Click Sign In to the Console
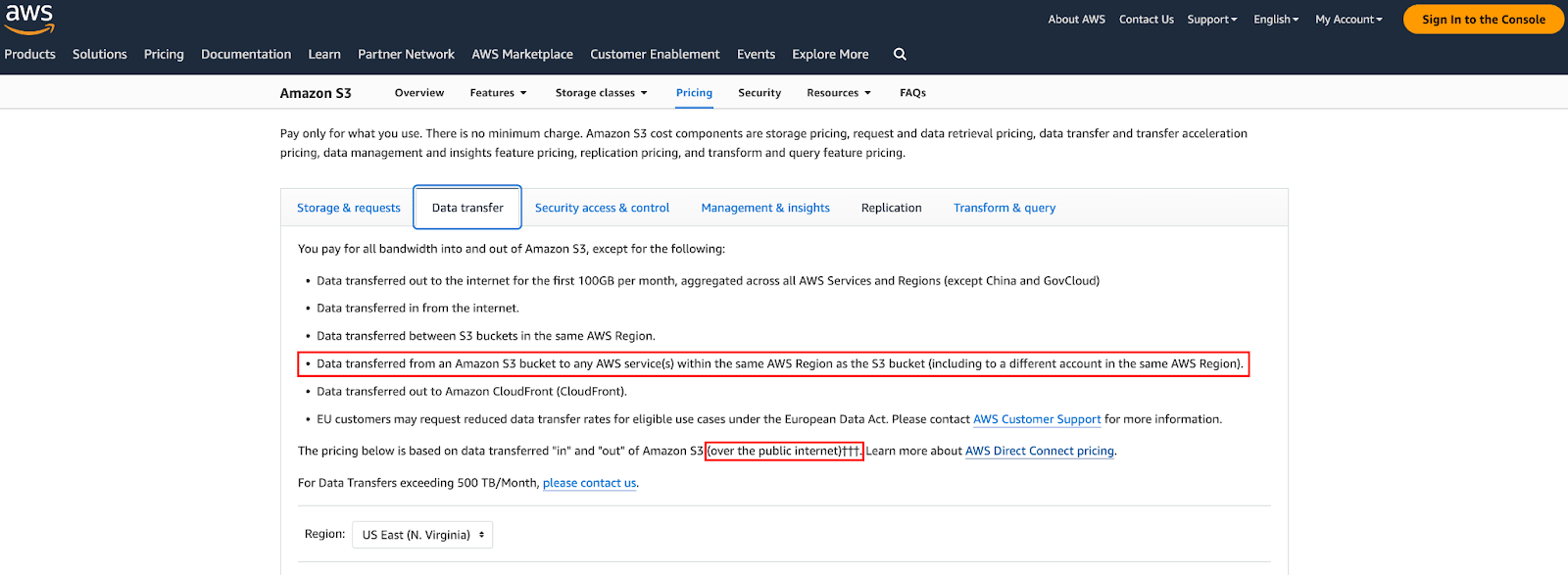 tap(1483, 20)
